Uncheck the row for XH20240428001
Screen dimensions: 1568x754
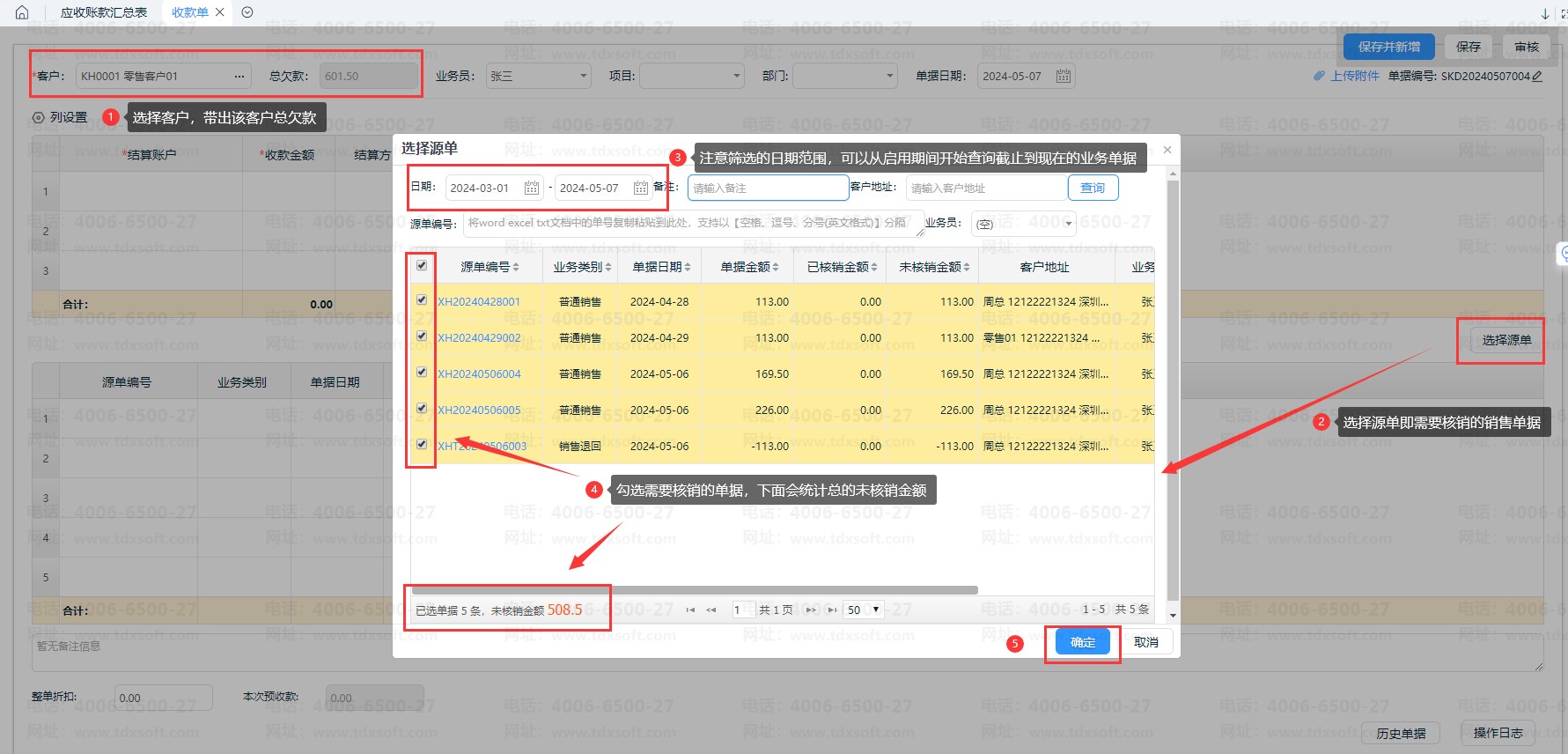pyautogui.click(x=422, y=300)
